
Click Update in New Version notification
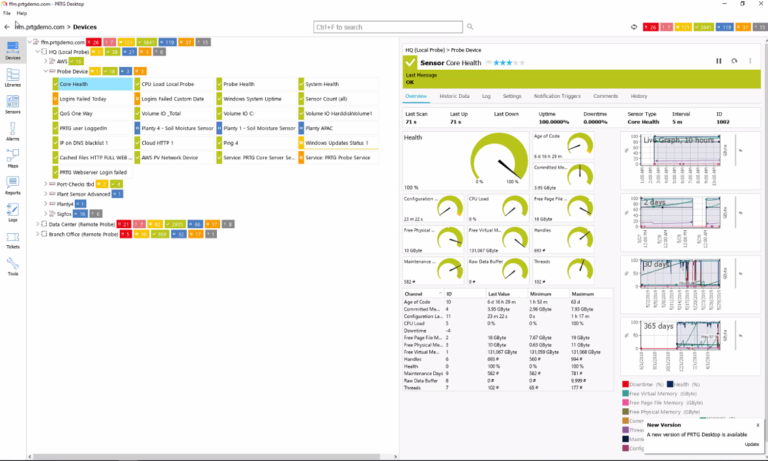point(752,444)
